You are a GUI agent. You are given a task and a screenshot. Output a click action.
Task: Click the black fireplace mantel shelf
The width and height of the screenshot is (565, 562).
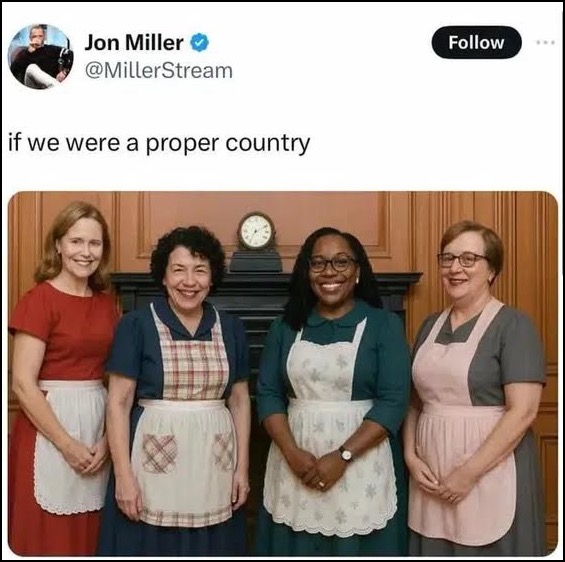[x=267, y=278]
